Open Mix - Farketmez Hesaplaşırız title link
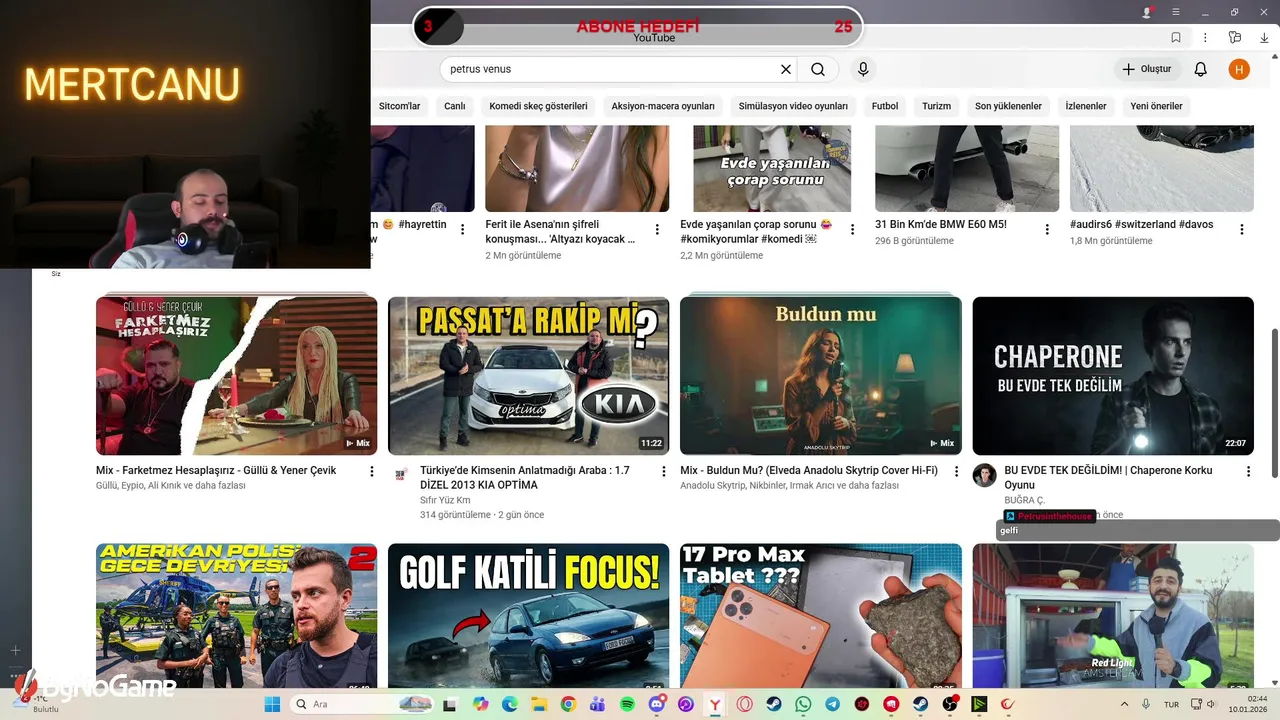The image size is (1280, 720). (216, 470)
